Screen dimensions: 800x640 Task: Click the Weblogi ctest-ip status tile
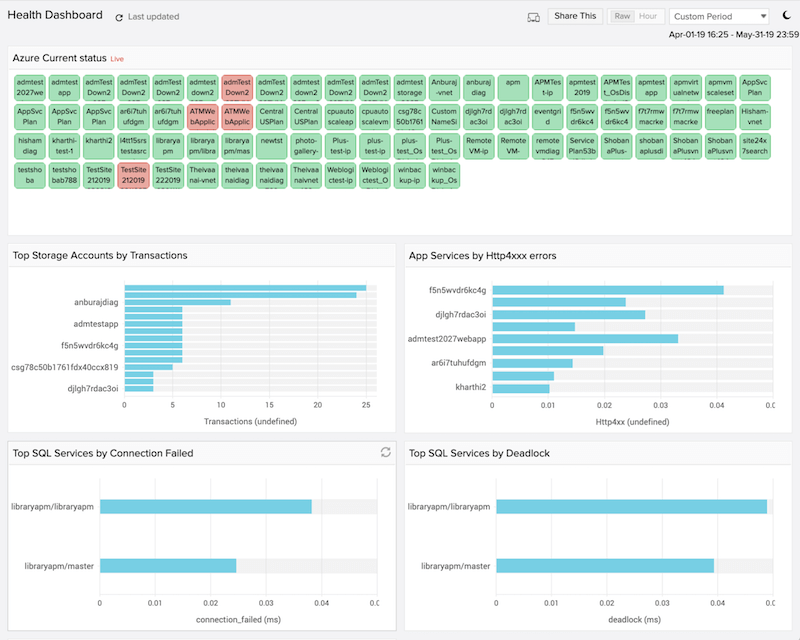(x=341, y=175)
